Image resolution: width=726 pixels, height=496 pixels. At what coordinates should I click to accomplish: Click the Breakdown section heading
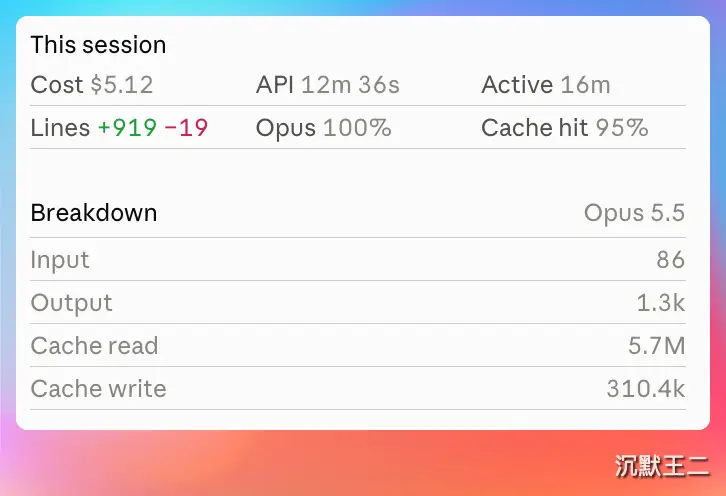click(x=94, y=213)
